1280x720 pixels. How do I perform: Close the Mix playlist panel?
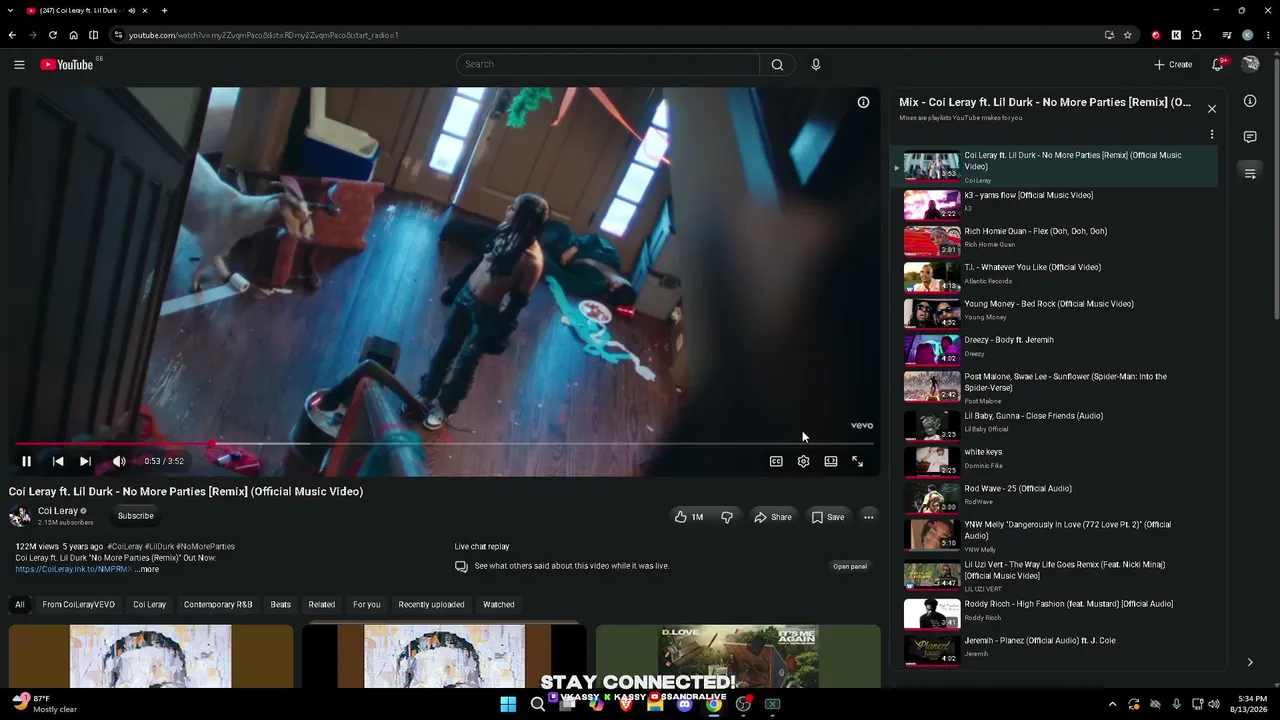[x=1212, y=109]
